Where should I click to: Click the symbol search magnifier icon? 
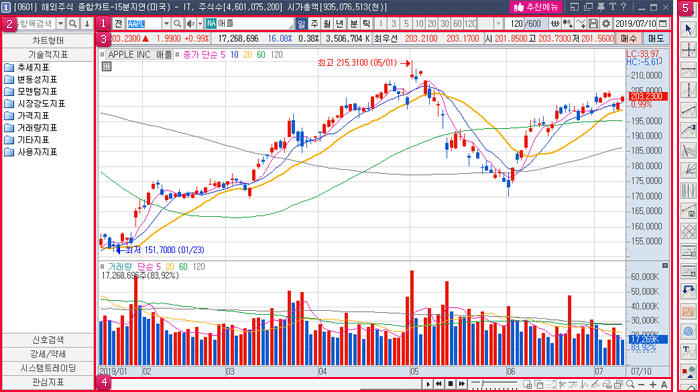[x=177, y=23]
